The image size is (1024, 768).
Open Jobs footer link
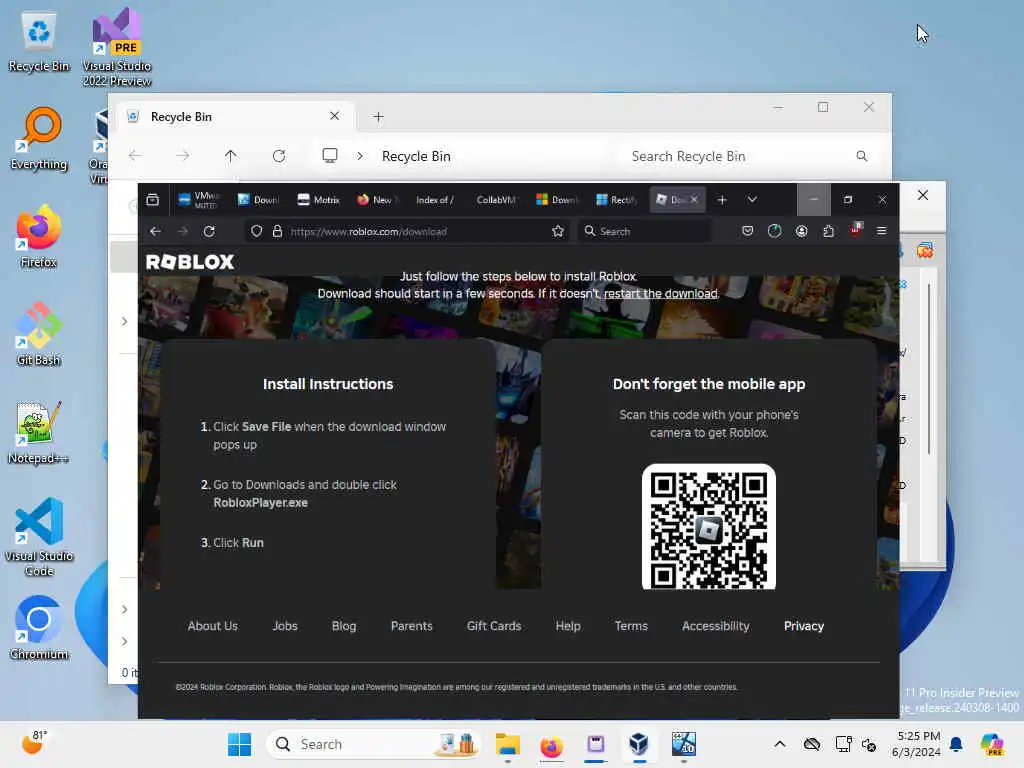click(285, 626)
